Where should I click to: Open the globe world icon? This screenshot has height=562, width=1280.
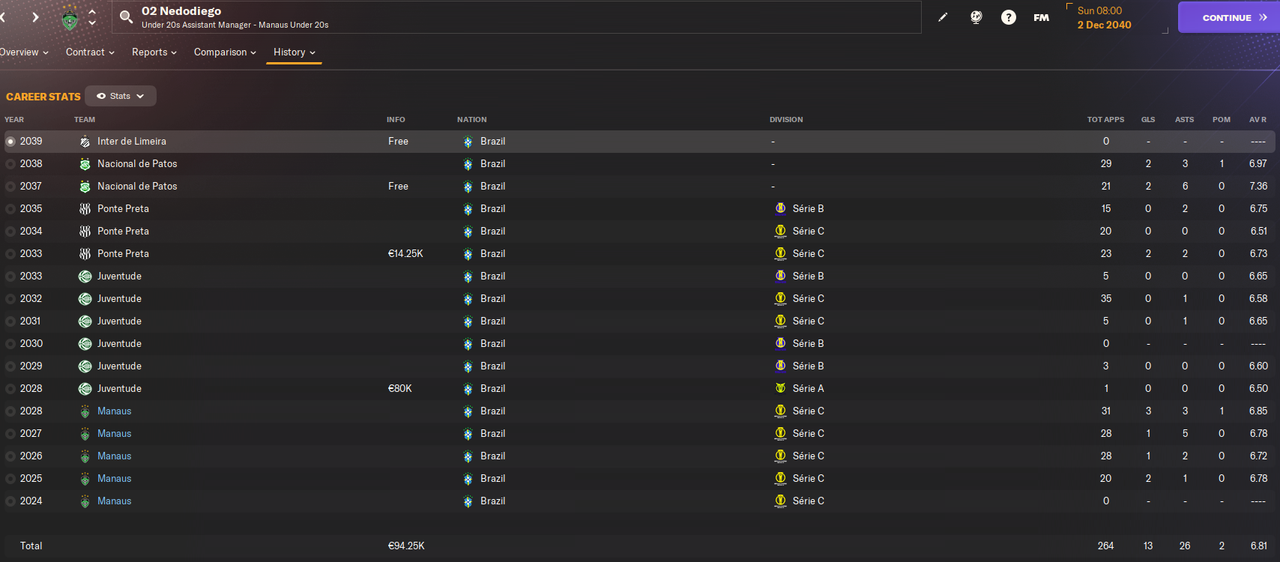tap(976, 17)
